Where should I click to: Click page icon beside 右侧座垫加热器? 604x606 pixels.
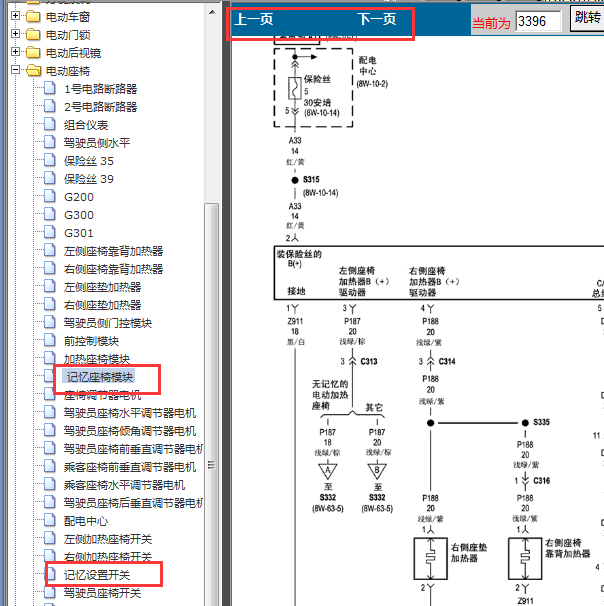49,304
